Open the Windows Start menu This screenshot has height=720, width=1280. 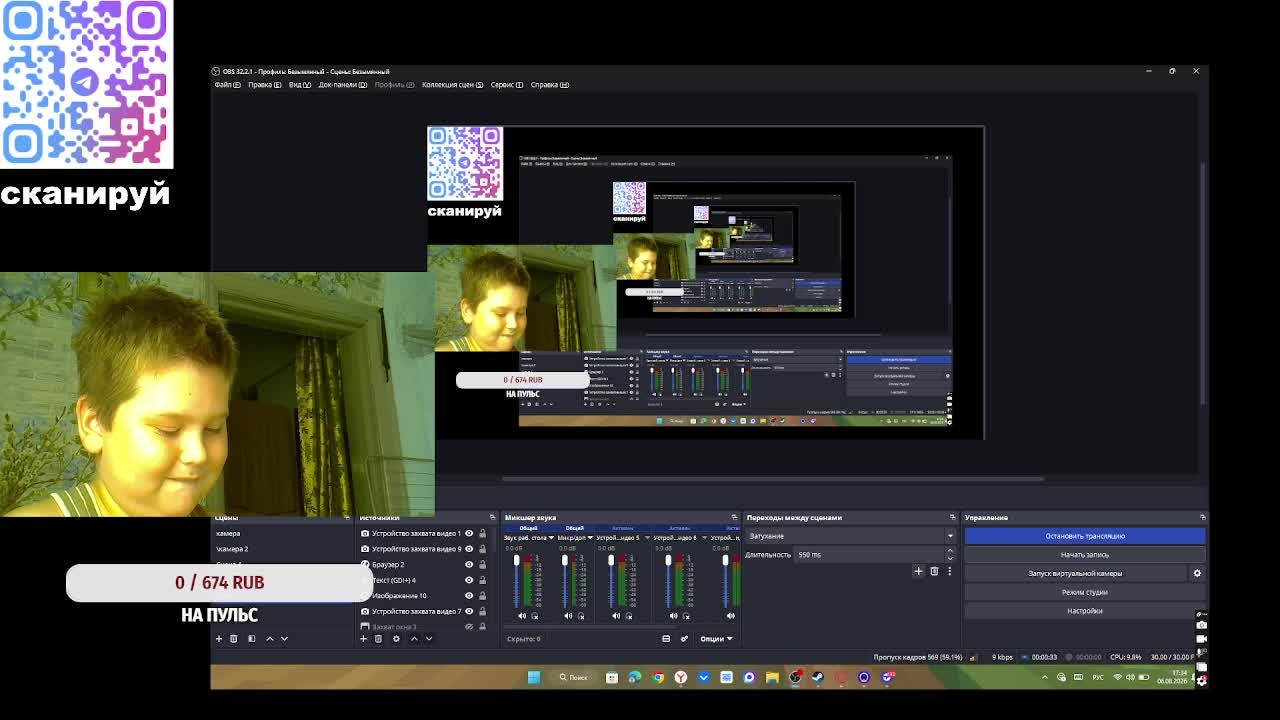534,677
